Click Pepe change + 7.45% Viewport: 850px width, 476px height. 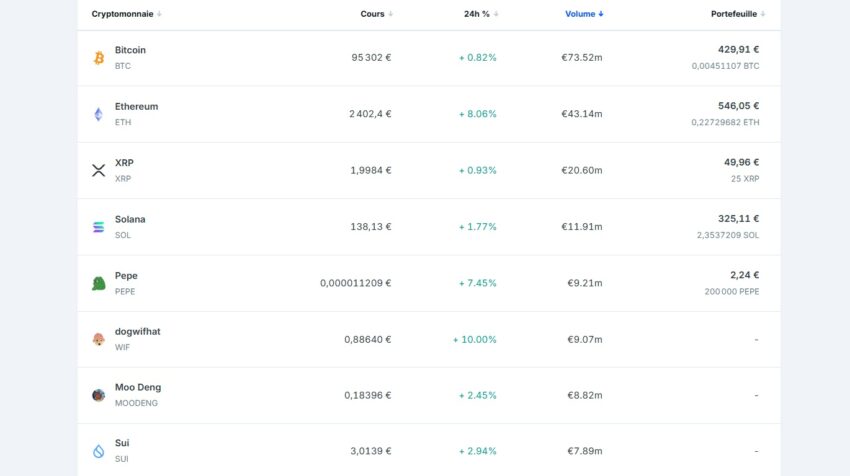pos(478,283)
